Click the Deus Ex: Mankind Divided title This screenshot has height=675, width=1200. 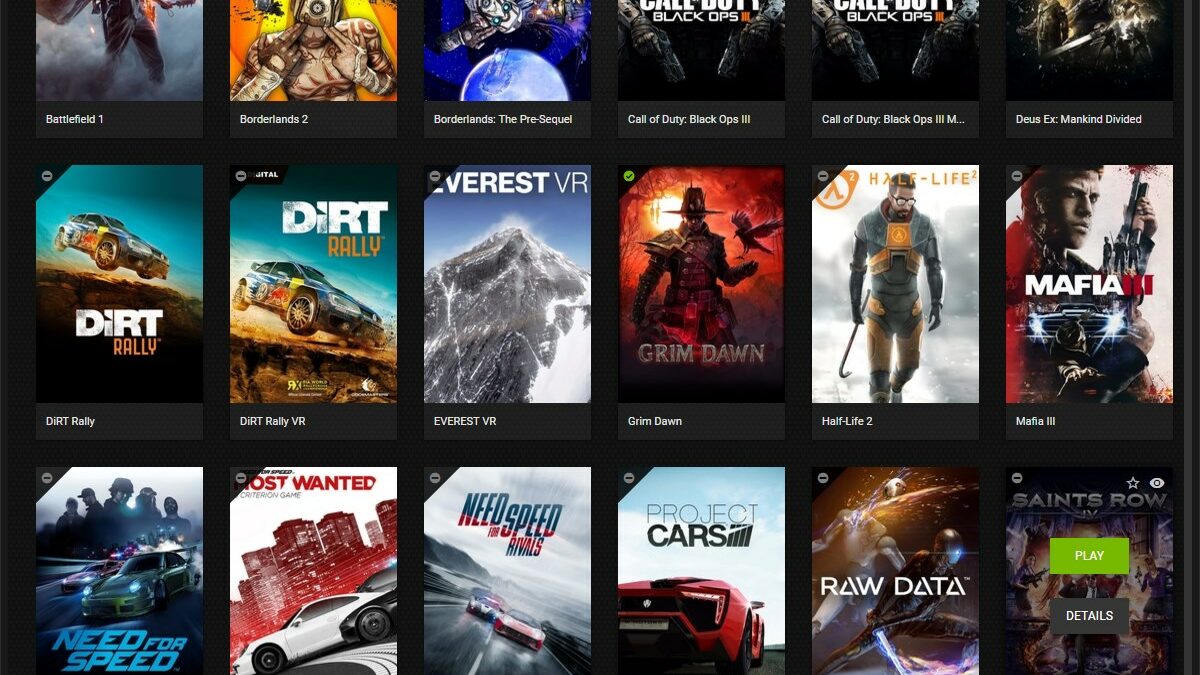pyautogui.click(x=1079, y=119)
